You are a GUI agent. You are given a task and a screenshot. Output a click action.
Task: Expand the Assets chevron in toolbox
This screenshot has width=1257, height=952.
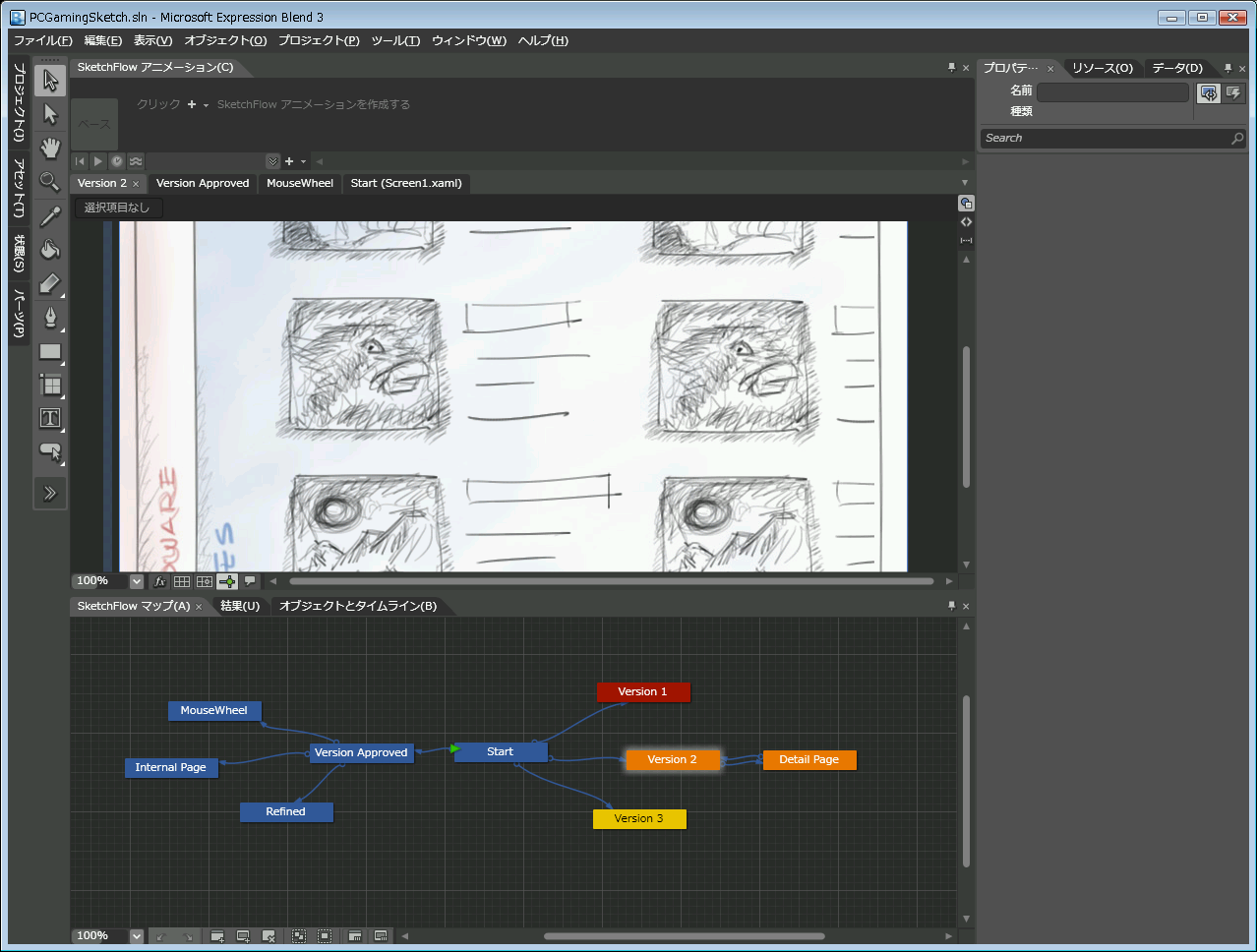(x=50, y=493)
